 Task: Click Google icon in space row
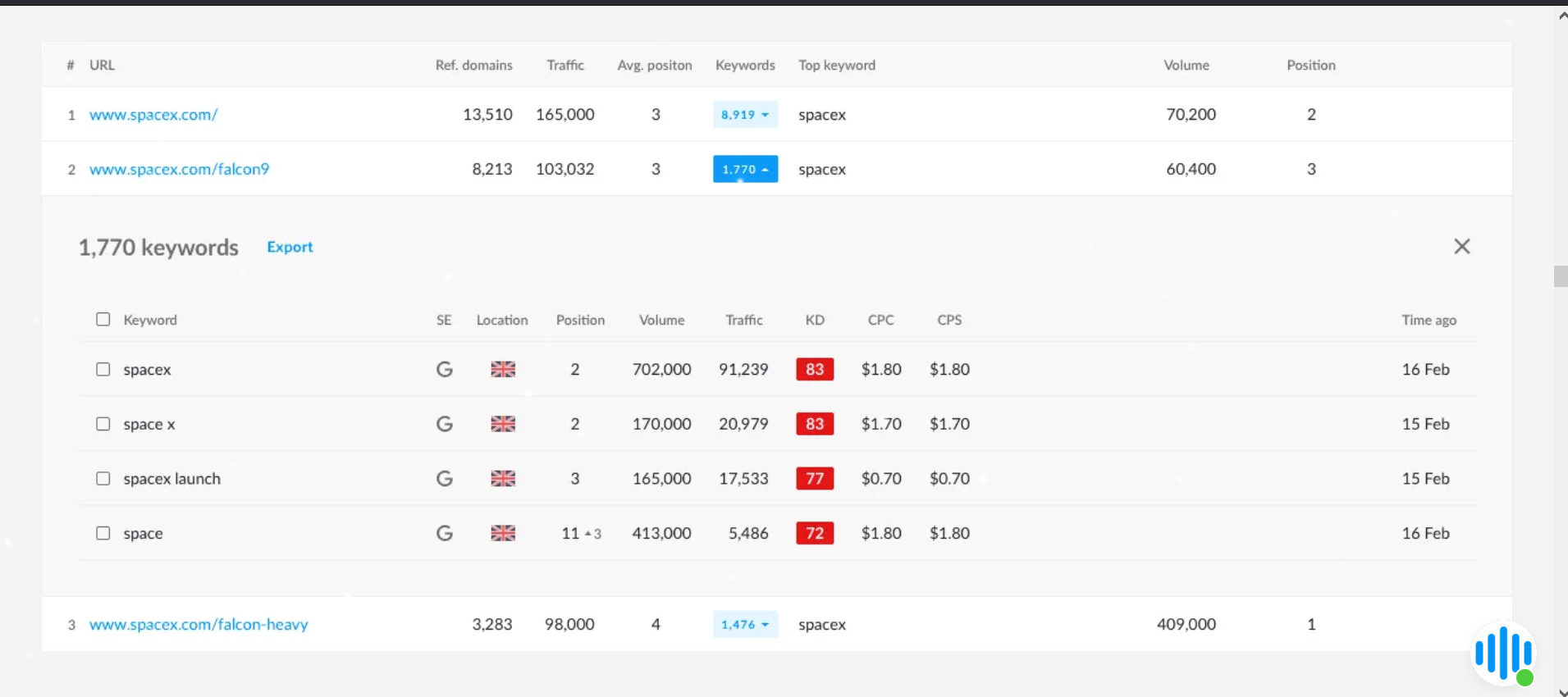[x=444, y=533]
